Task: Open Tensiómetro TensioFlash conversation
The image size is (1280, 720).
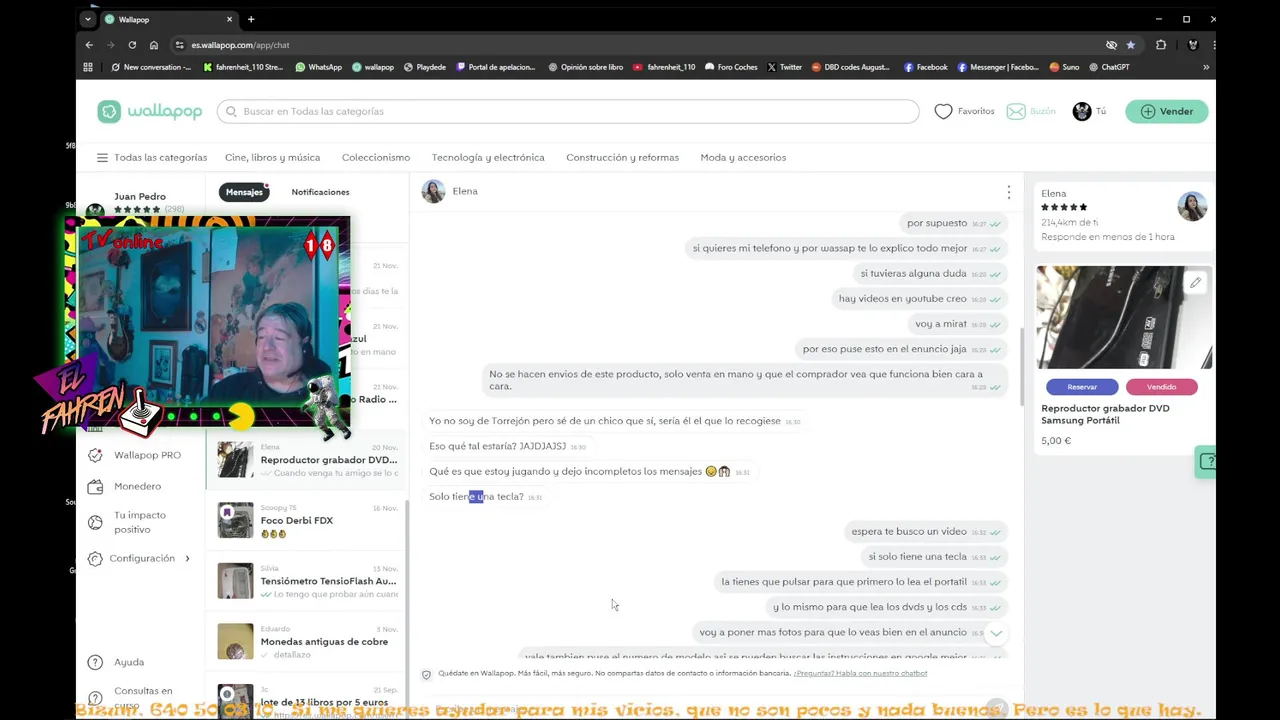Action: 307,581
